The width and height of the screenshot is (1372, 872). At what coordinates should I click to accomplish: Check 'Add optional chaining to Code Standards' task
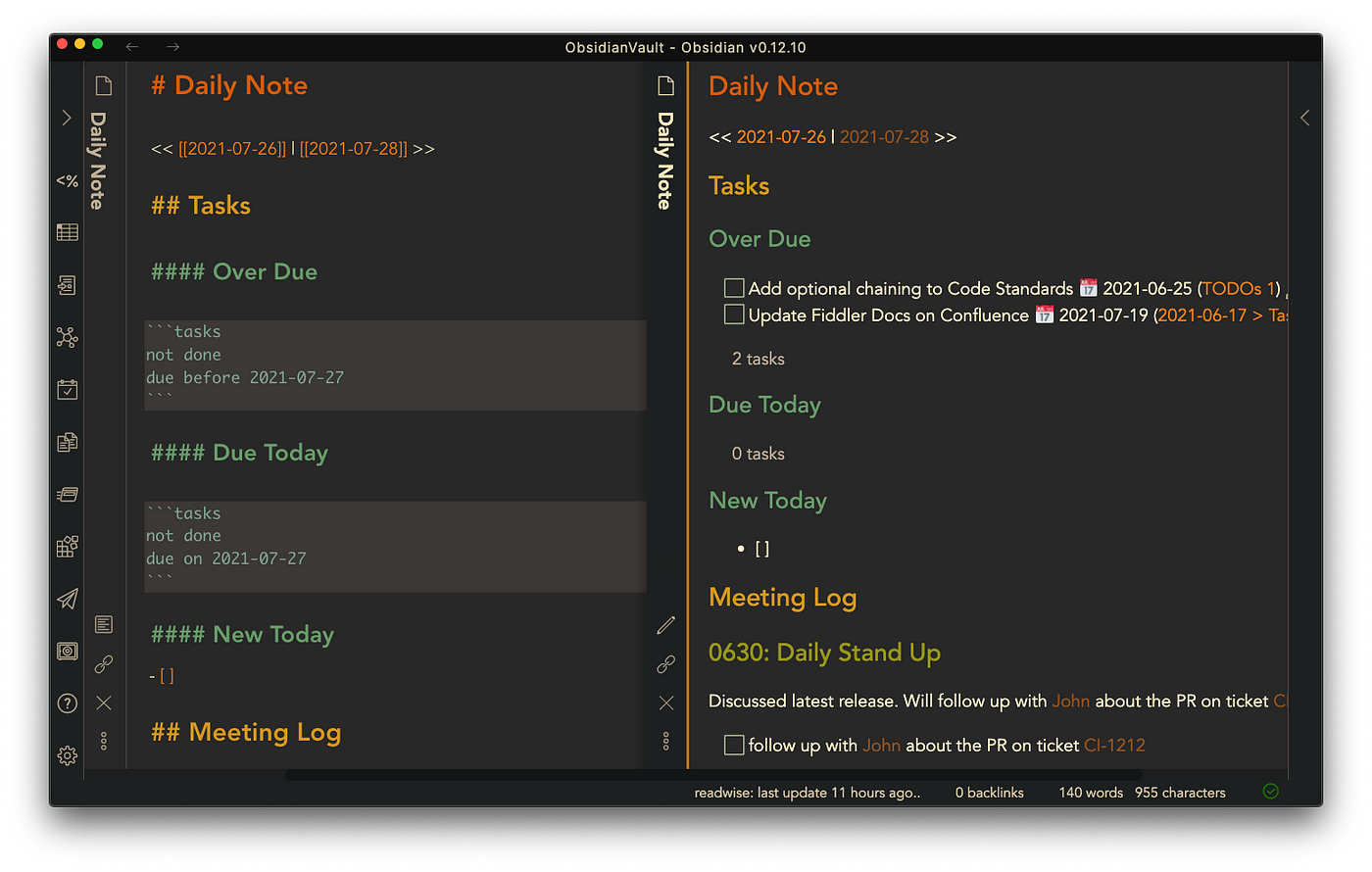(x=734, y=288)
